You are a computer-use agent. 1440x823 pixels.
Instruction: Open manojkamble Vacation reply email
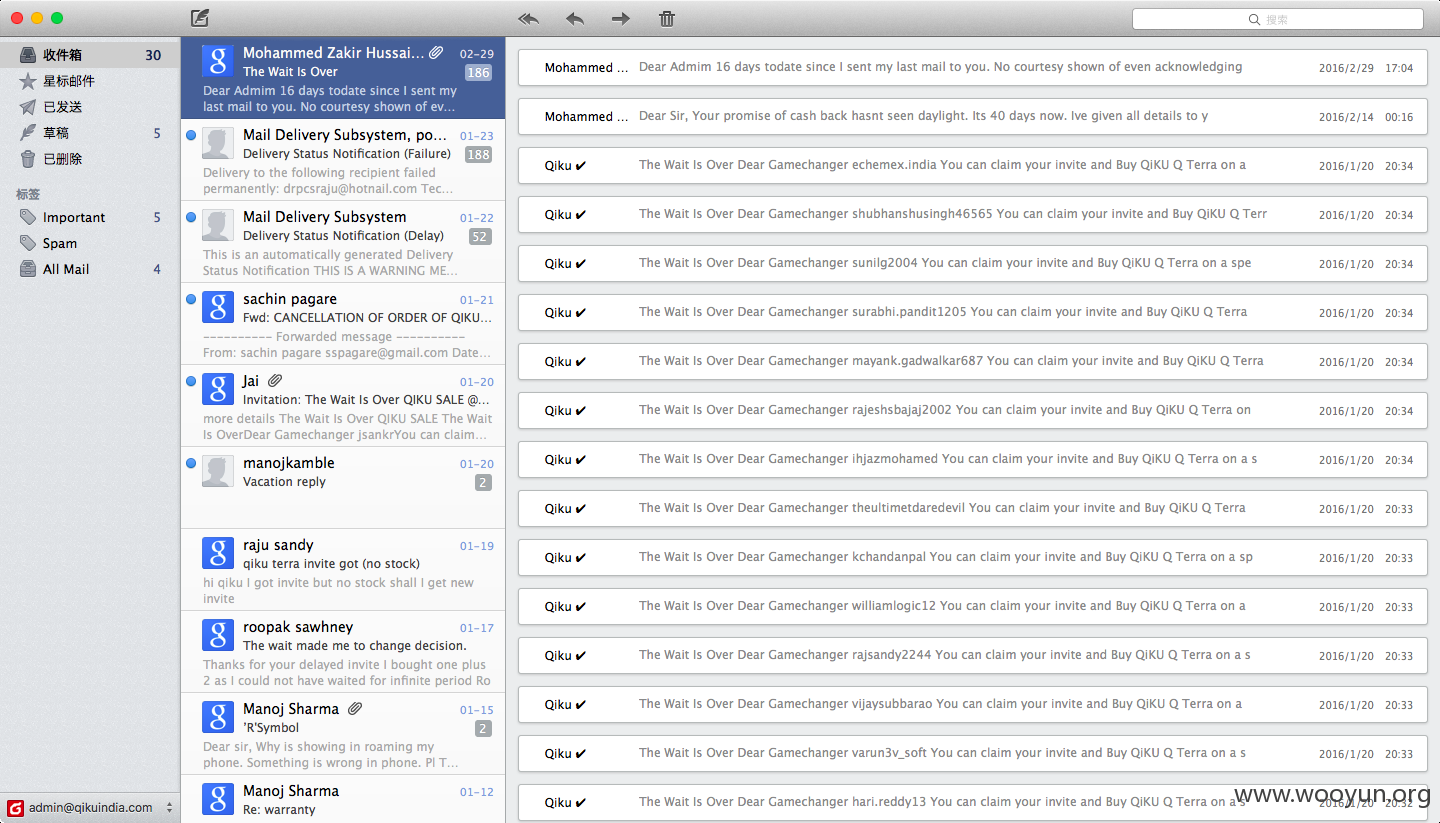point(343,488)
